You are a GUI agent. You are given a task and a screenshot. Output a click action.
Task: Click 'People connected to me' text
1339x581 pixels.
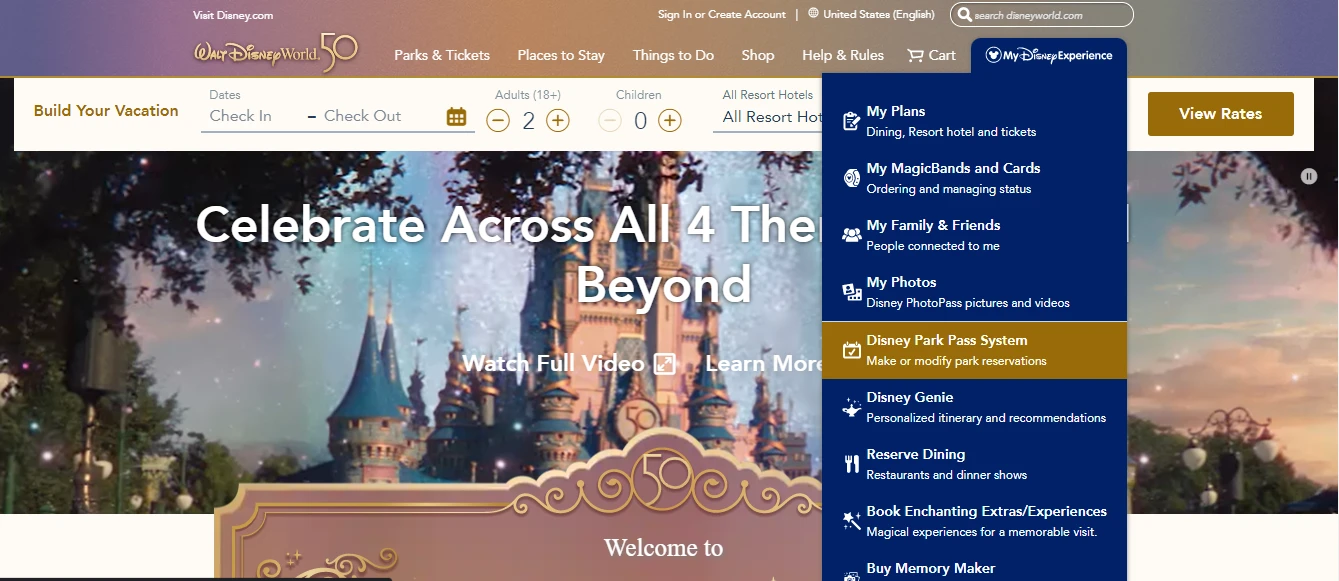tap(933, 246)
